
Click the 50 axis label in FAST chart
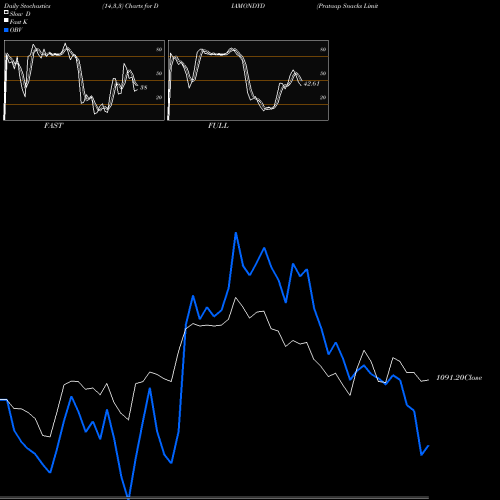pos(159,73)
